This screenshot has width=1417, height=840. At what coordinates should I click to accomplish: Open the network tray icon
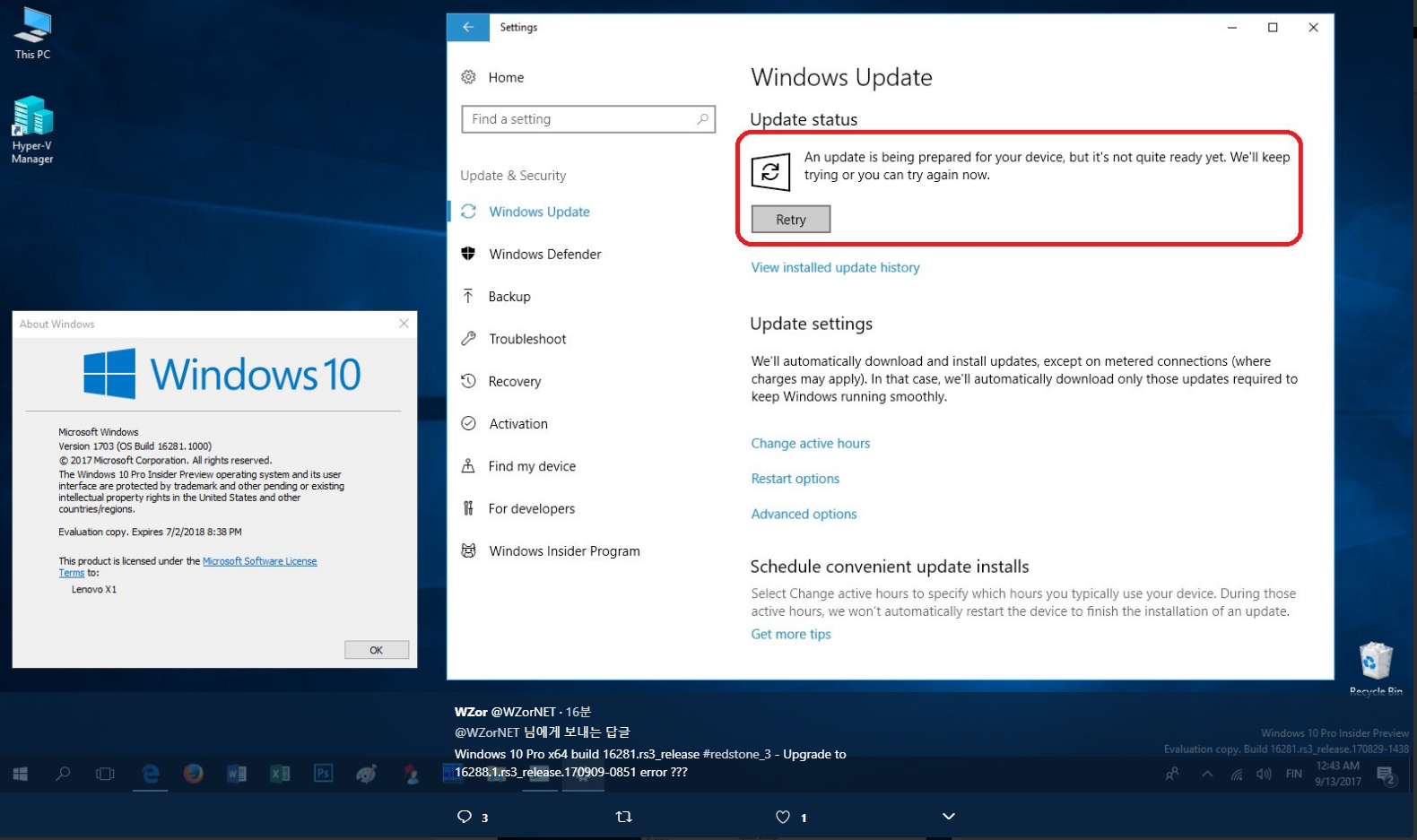pyautogui.click(x=1237, y=775)
